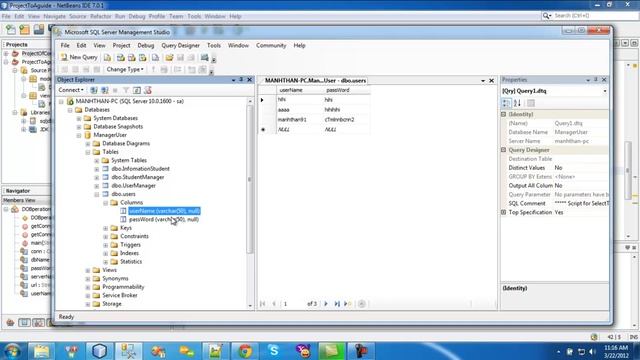Screen dimensions: 640x360
Task: Select the dbo.UserManager table
Action: pos(133,185)
